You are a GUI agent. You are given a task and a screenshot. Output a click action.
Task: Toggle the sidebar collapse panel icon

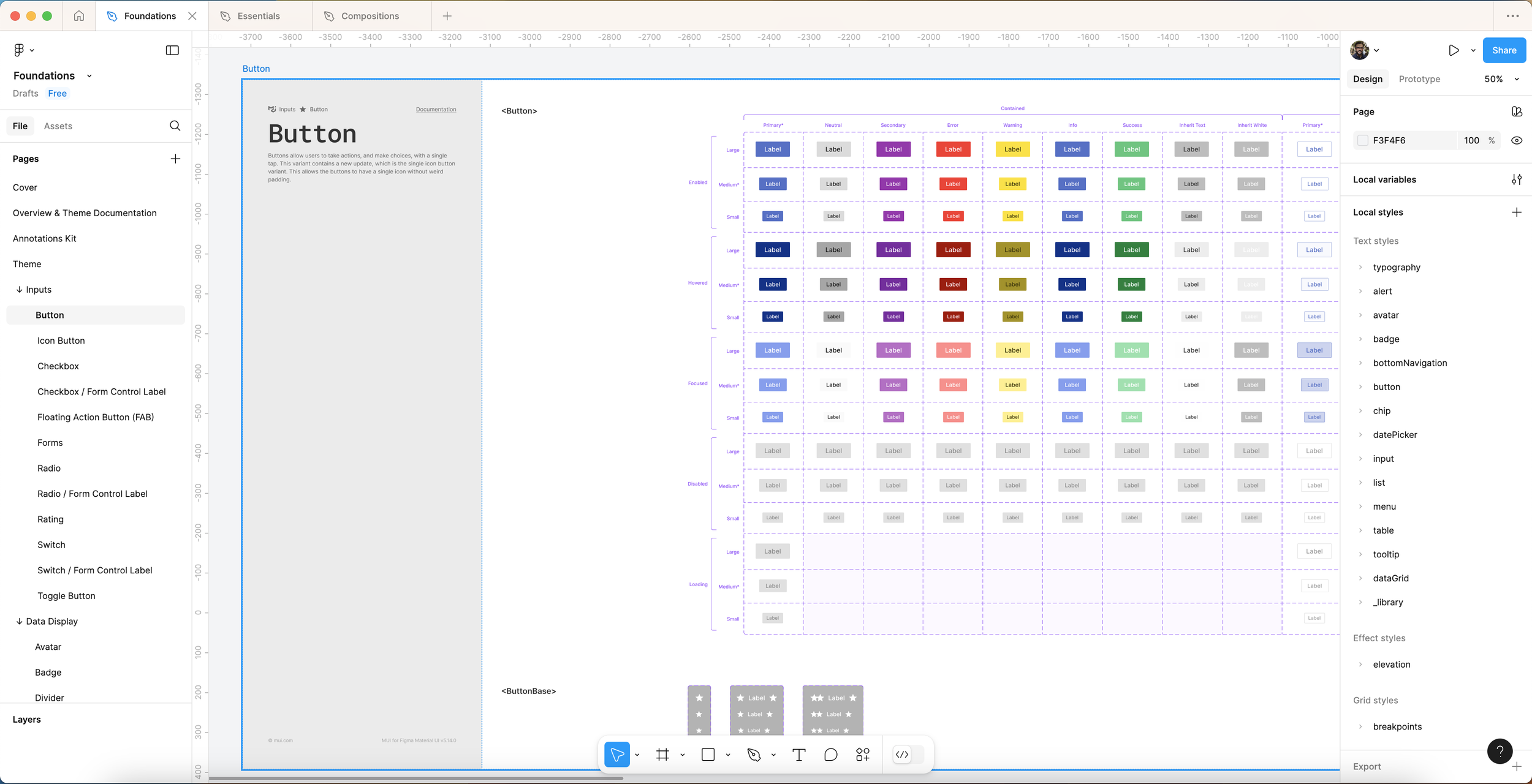[x=172, y=50]
